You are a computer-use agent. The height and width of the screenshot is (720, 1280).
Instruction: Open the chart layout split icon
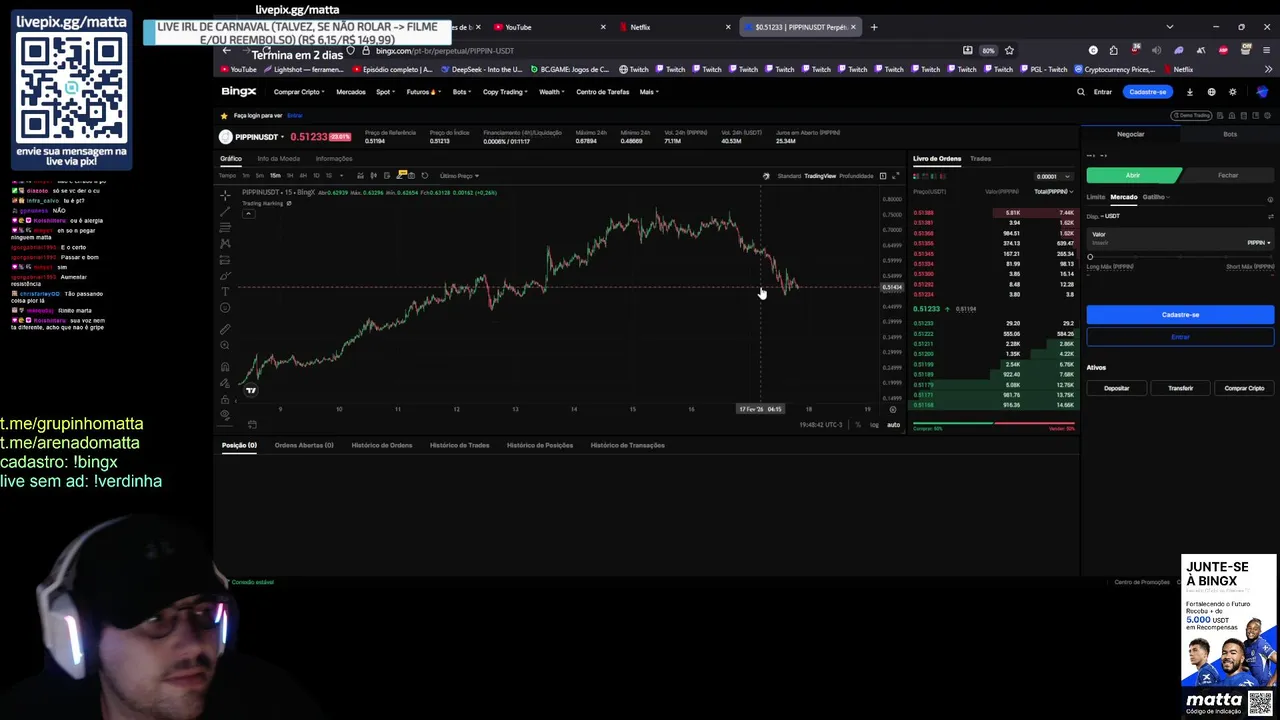(x=883, y=176)
